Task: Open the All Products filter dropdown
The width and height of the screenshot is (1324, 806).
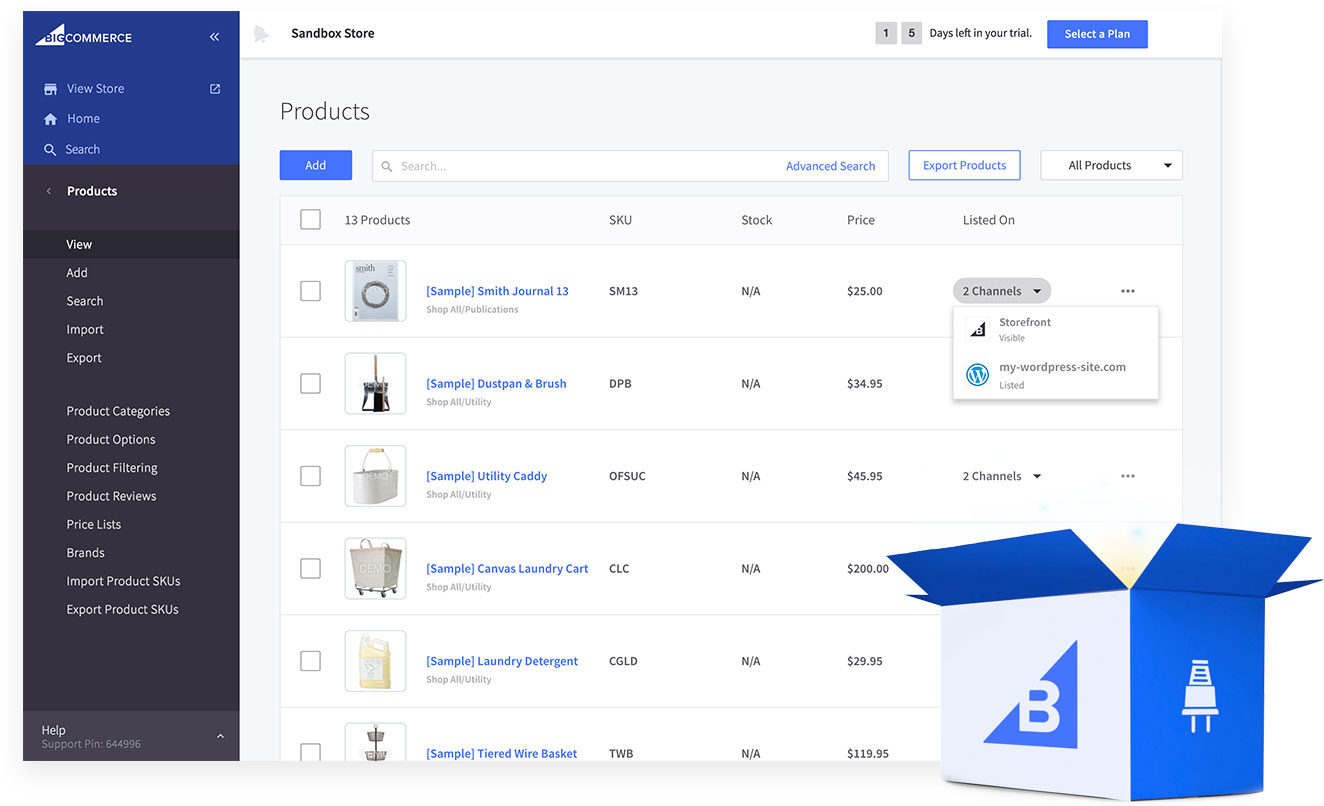Action: [1111, 165]
